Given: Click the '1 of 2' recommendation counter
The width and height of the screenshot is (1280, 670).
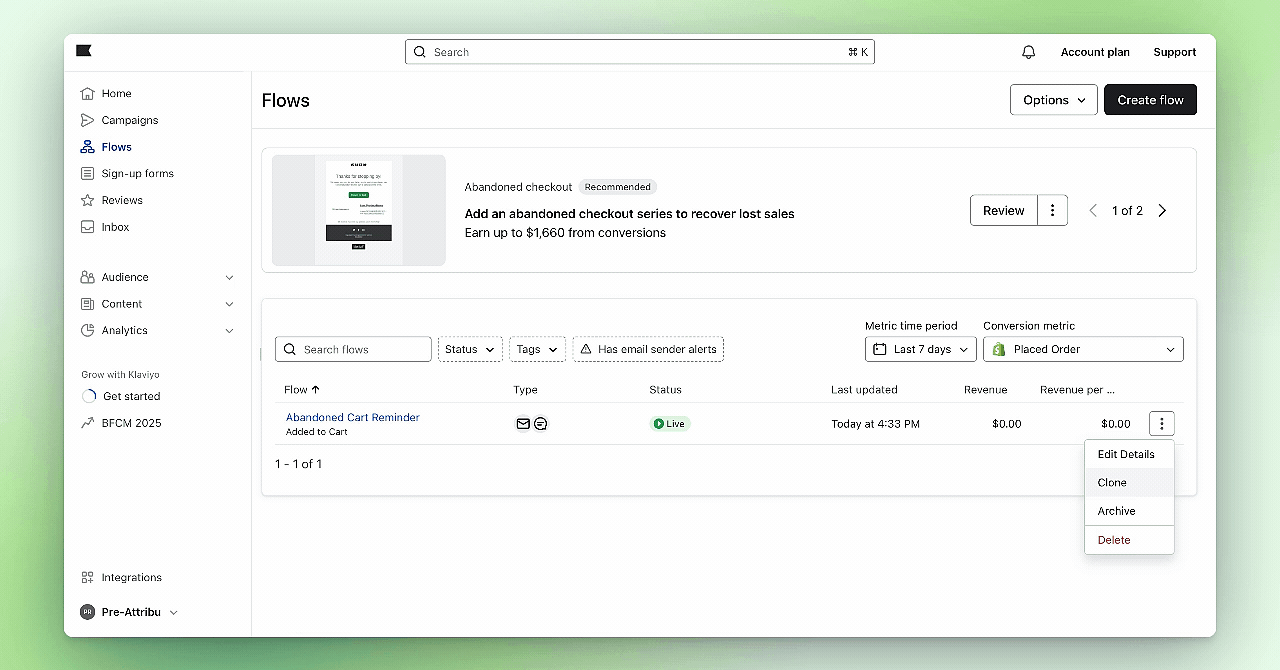Looking at the screenshot, I should 1127,211.
